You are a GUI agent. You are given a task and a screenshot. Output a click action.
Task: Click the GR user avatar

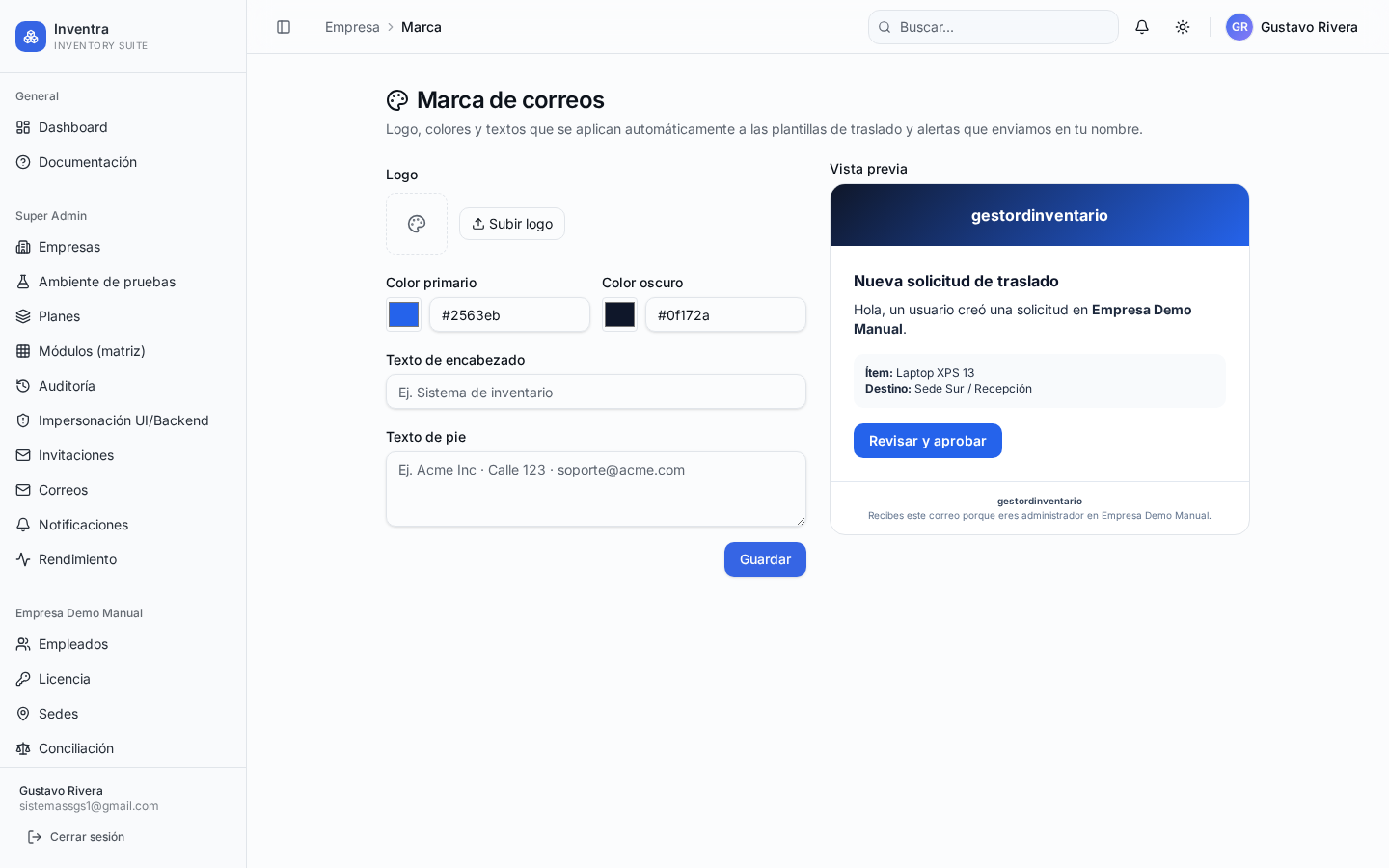[x=1239, y=27]
